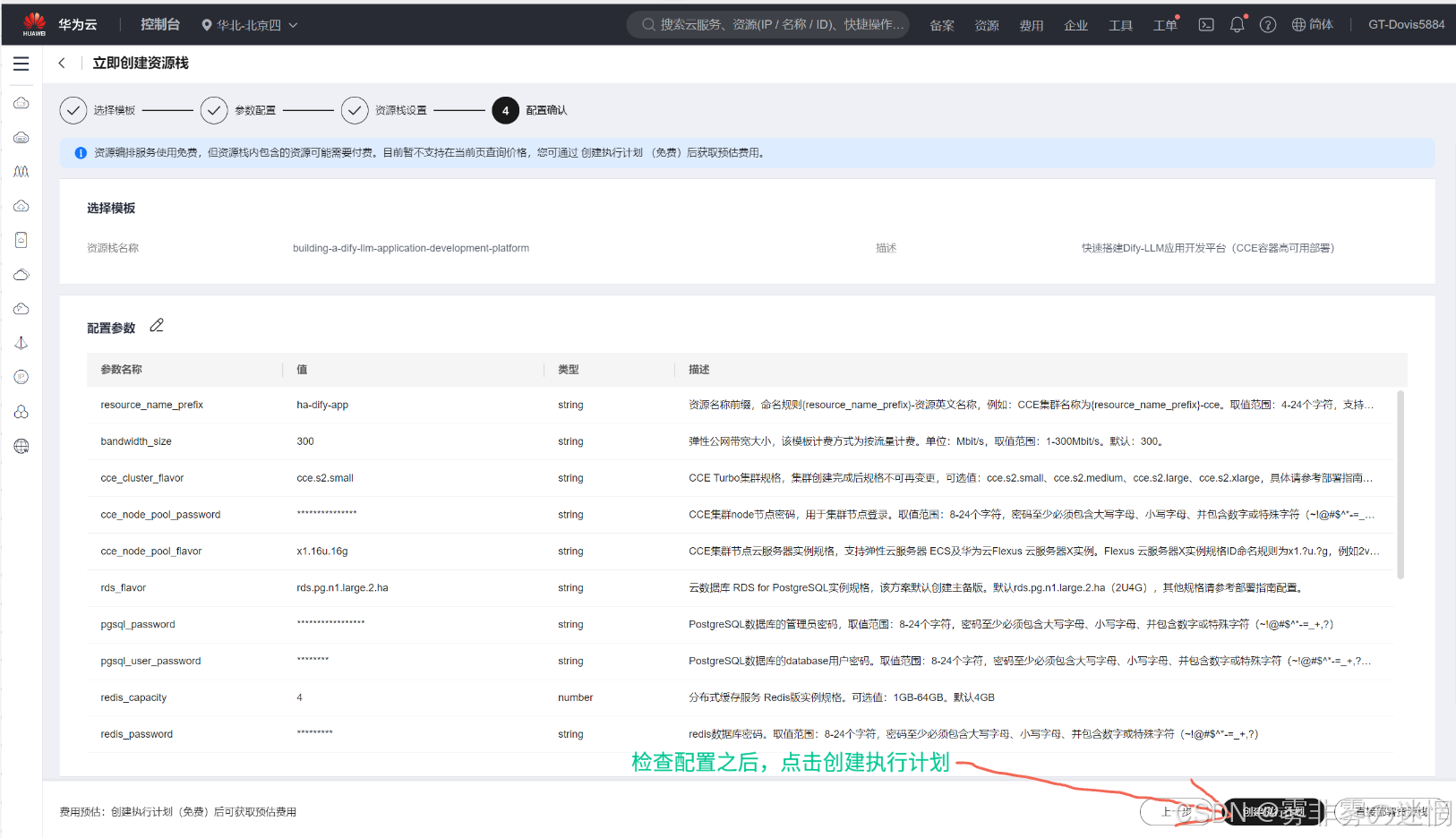Image resolution: width=1456 pixels, height=838 pixels.
Task: Open the cloud-with-pill-shape sidebar icon
Action: click(x=21, y=137)
